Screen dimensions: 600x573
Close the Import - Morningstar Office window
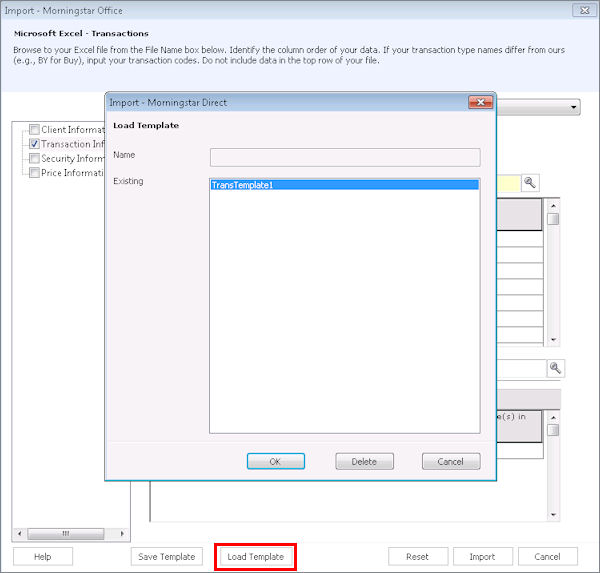click(580, 10)
